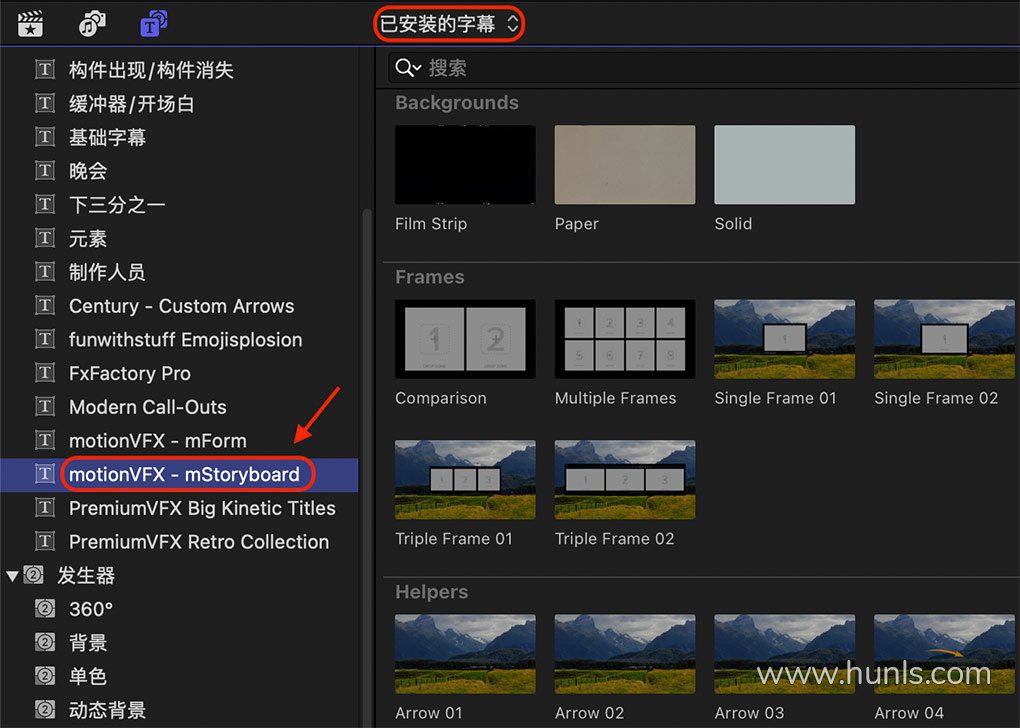
Task: Select the Single Frame 01 thumbnail
Action: [x=785, y=339]
